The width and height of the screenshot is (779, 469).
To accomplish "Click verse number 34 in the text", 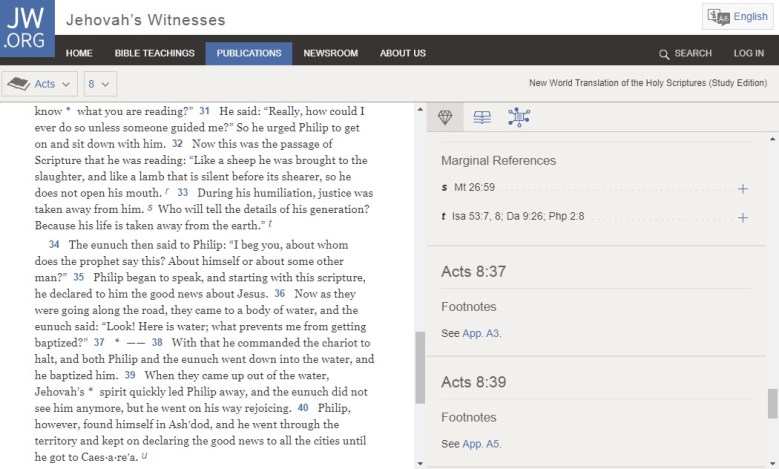I will (54, 244).
